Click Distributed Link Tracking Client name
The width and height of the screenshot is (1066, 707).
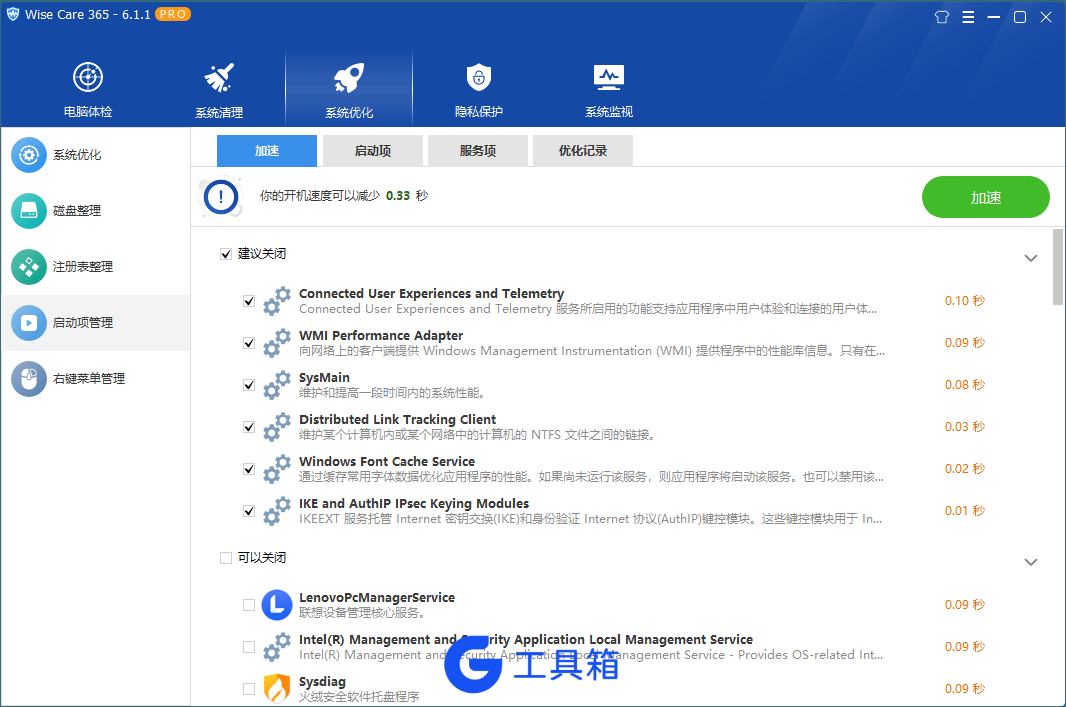[398, 420]
